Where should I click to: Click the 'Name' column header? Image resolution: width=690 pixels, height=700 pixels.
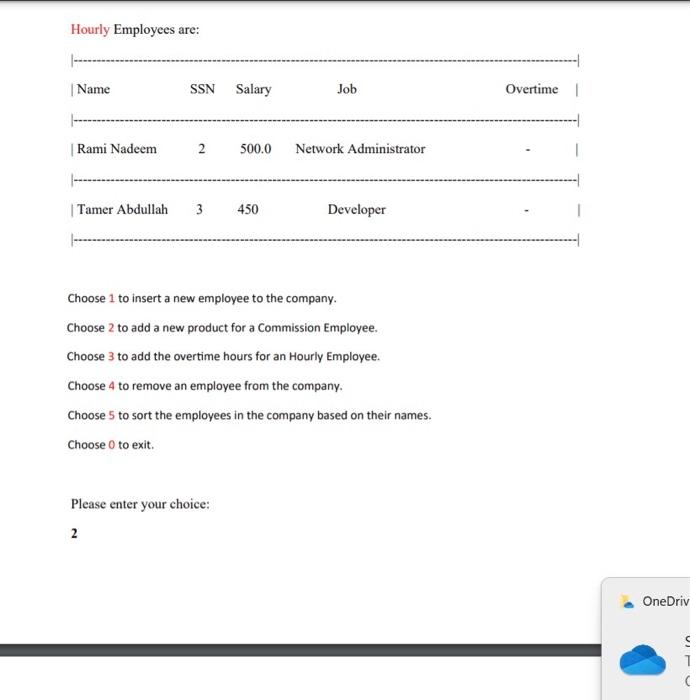pos(93,89)
